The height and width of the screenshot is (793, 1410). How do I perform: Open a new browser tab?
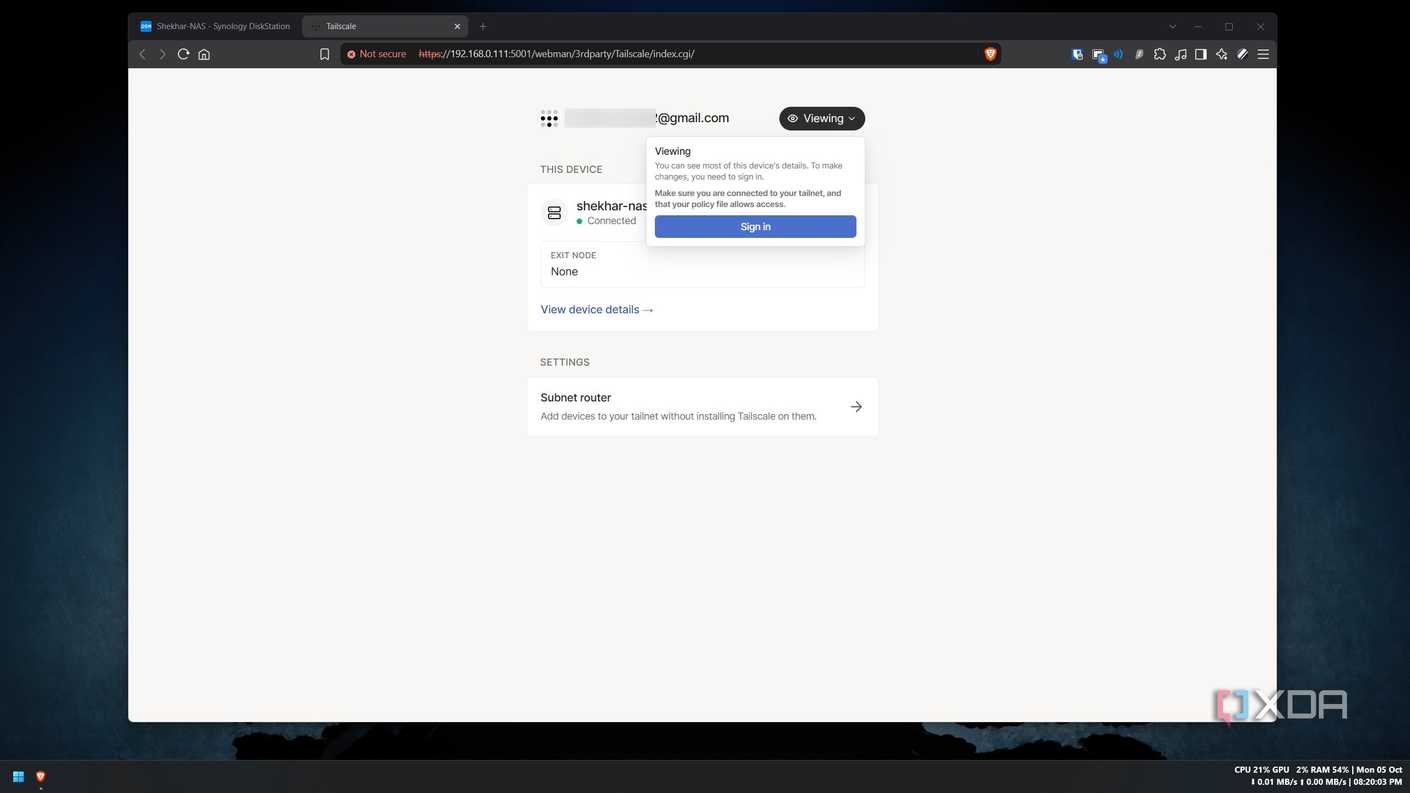(x=483, y=26)
